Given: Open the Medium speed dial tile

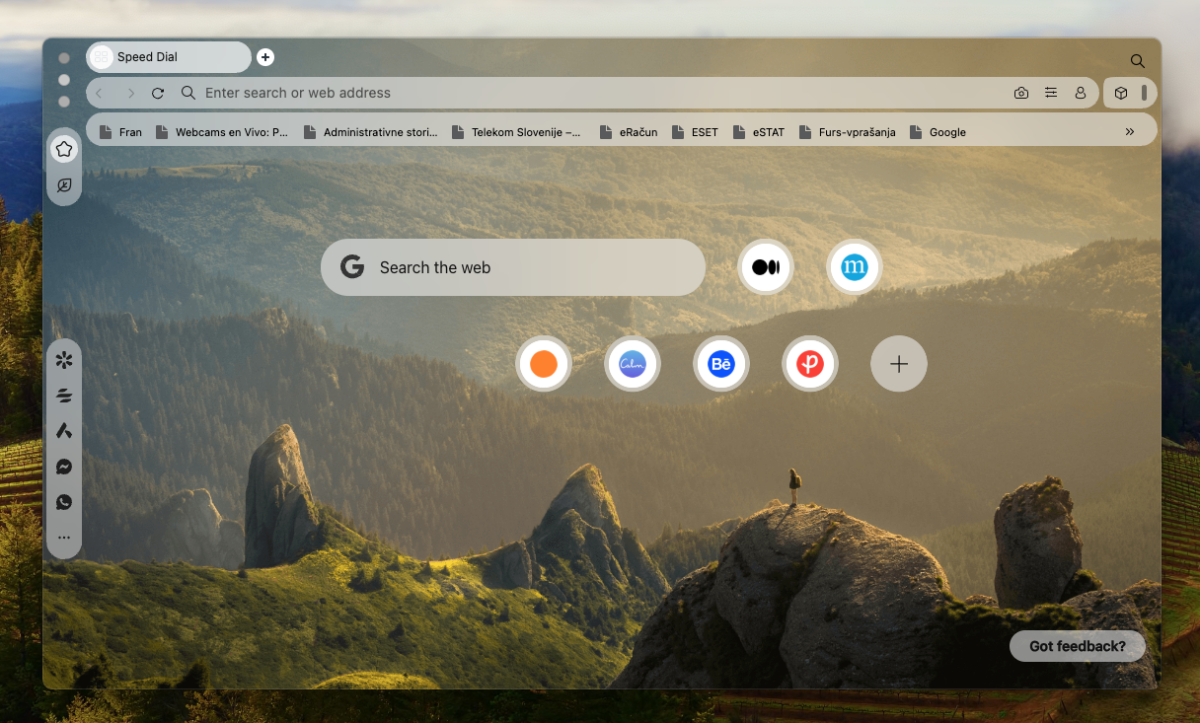Looking at the screenshot, I should coord(765,267).
